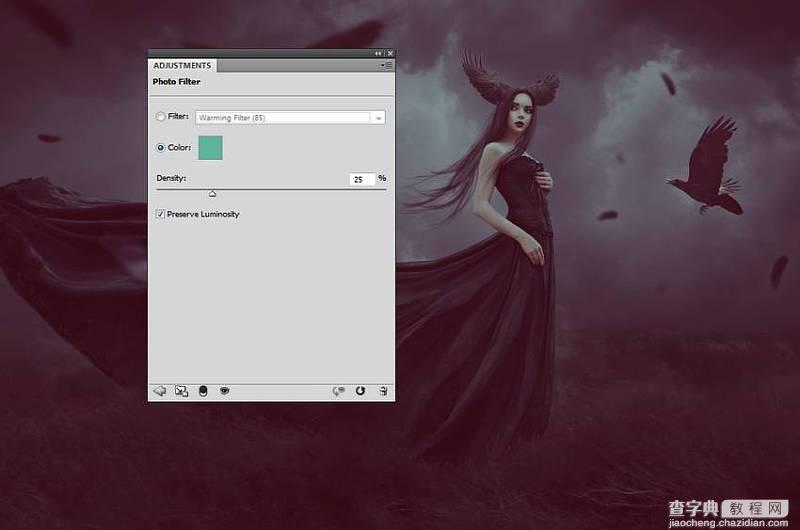Switch panel to expanded view icon

pos(181,391)
